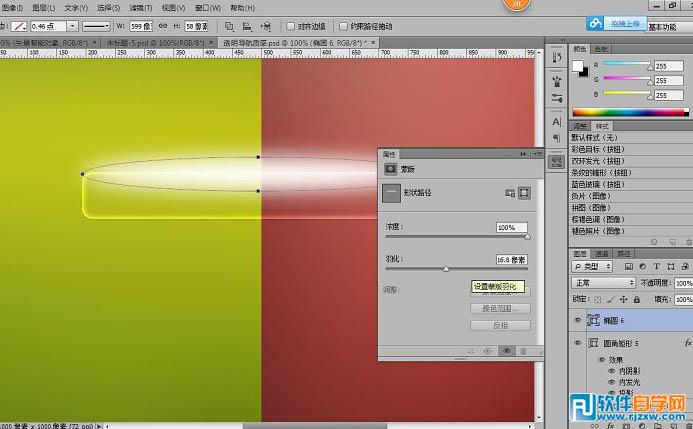Click the 蒙版 mask icon in Properties header
693x429 pixels.
pos(390,169)
